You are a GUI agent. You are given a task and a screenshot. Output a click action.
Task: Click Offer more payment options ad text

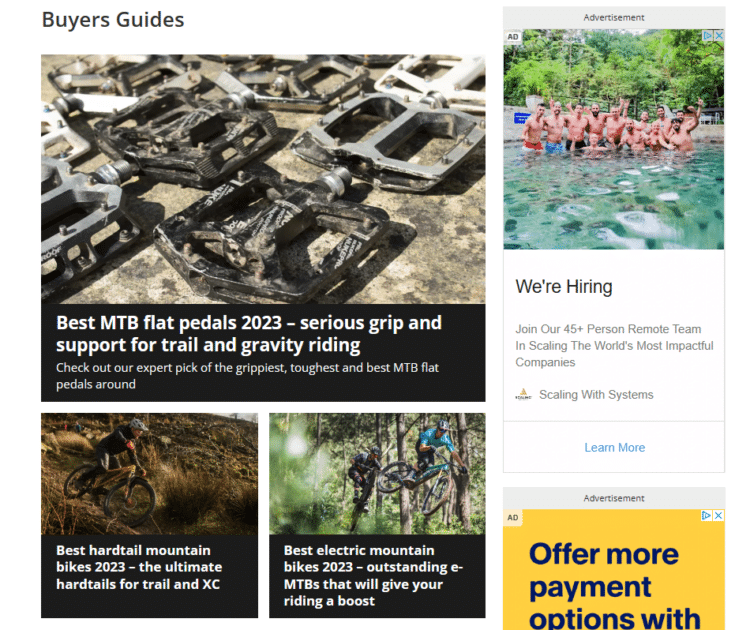coord(615,586)
